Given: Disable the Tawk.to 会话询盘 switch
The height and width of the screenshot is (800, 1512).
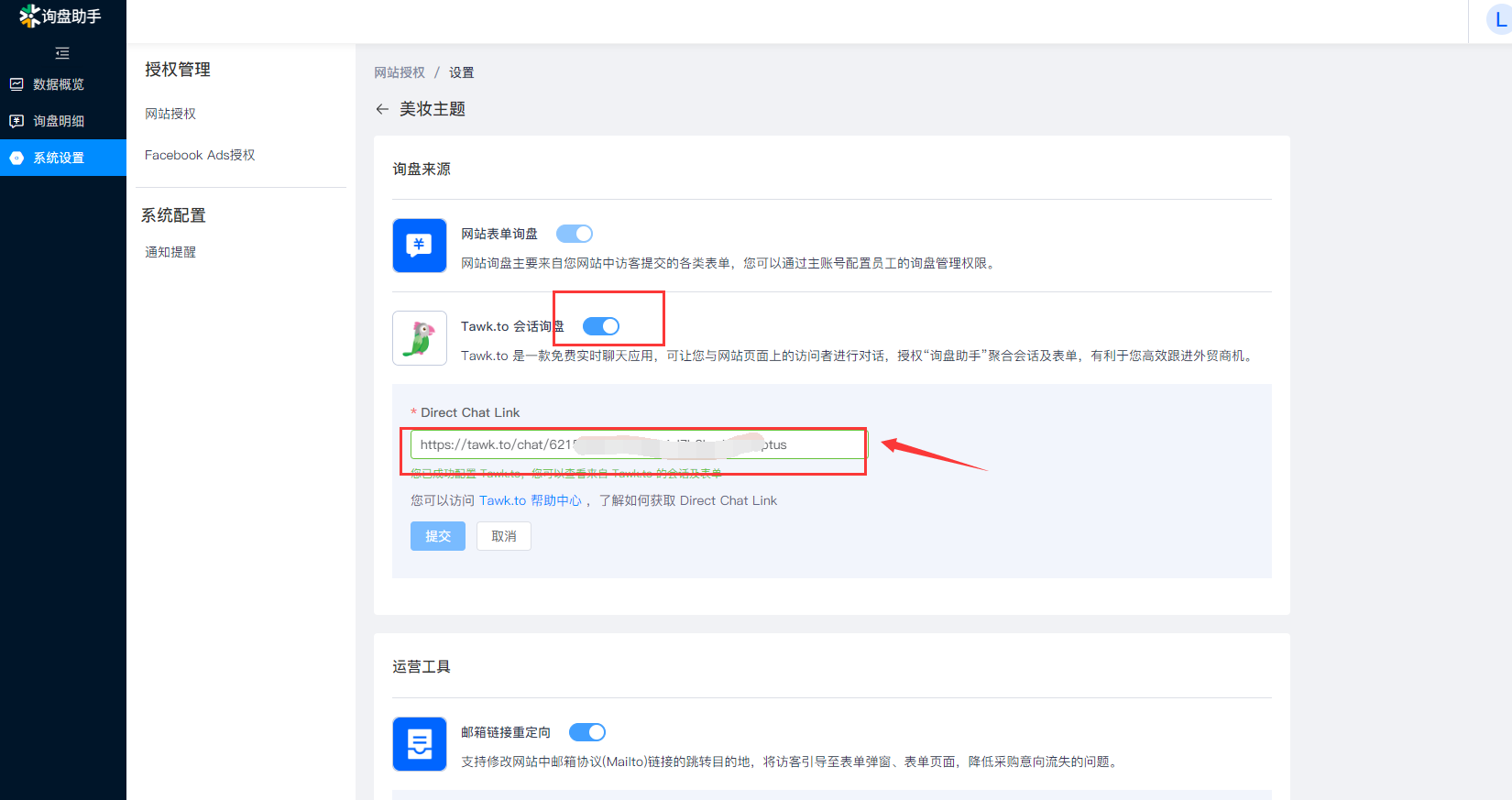Looking at the screenshot, I should pyautogui.click(x=601, y=326).
